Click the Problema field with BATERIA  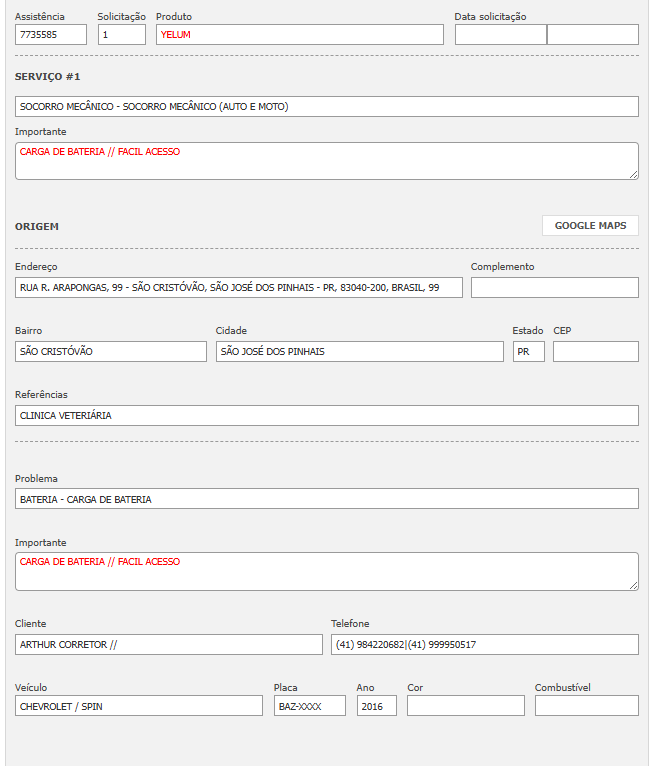326,499
